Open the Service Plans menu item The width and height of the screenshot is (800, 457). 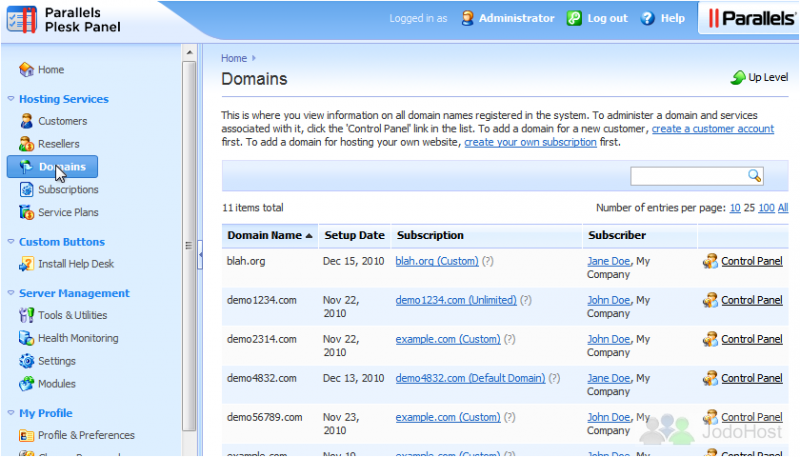coord(68,212)
